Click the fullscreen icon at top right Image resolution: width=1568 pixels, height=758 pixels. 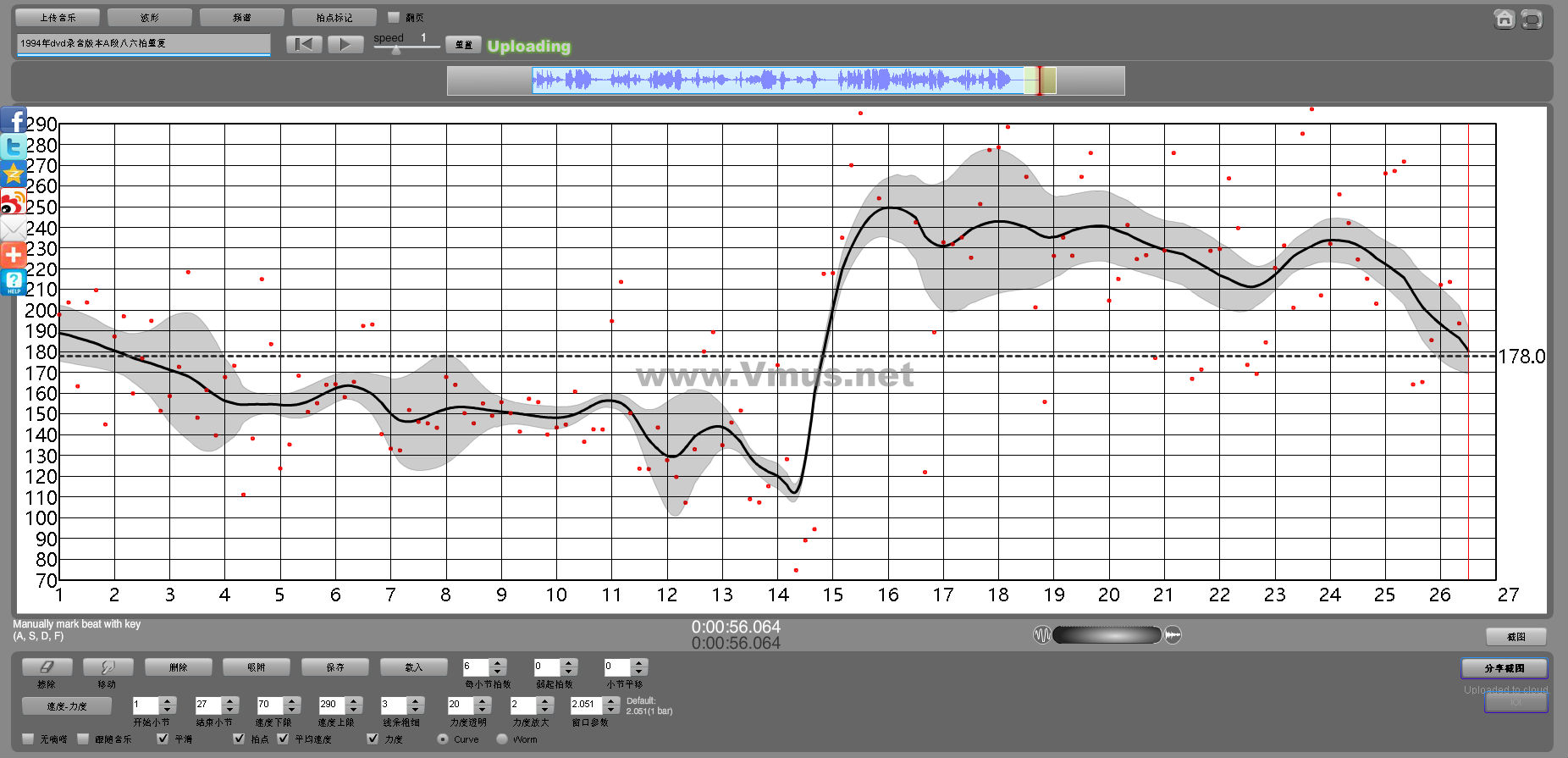coord(1532,19)
